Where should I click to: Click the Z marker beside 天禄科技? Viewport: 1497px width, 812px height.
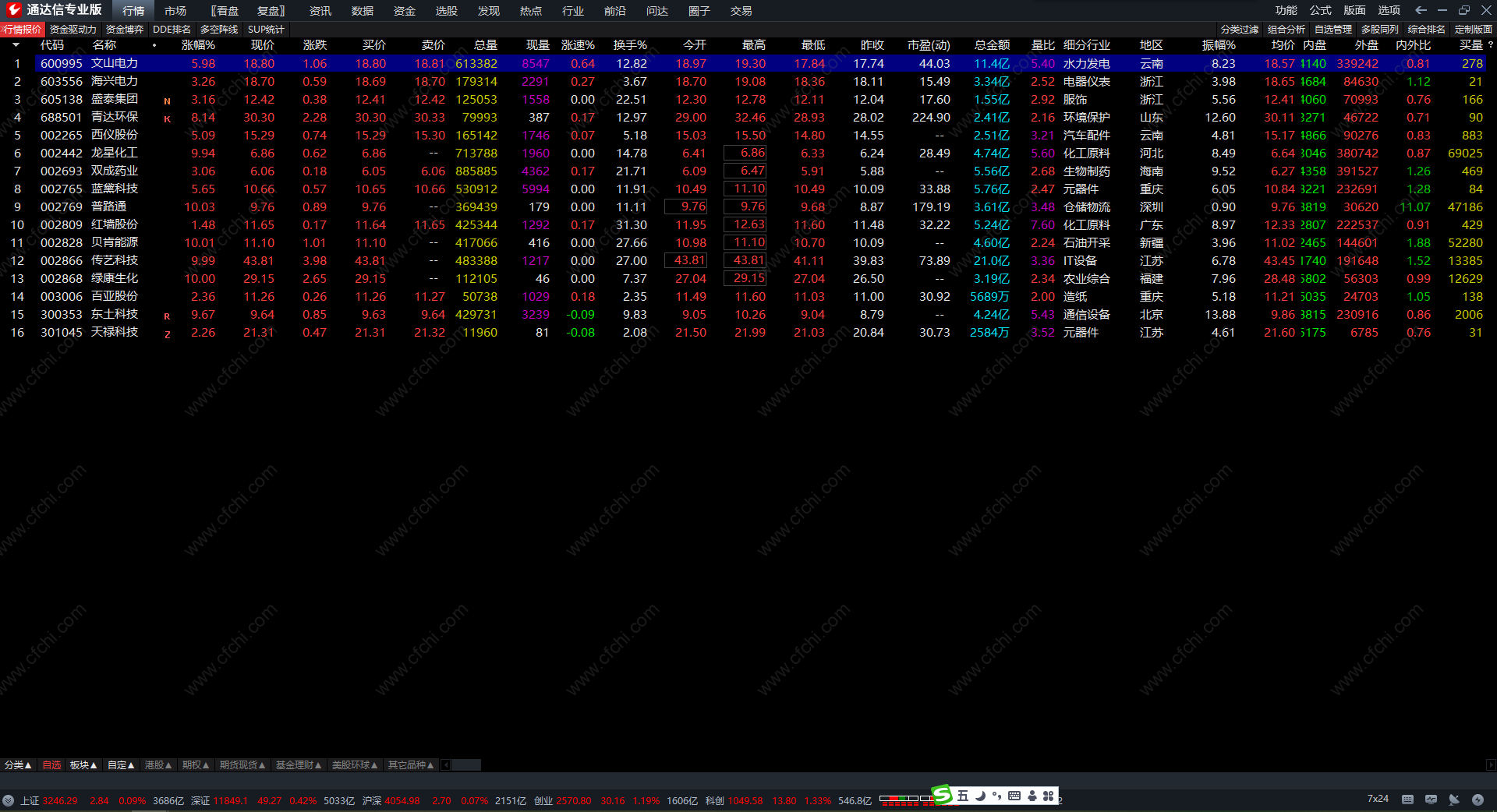[x=167, y=334]
